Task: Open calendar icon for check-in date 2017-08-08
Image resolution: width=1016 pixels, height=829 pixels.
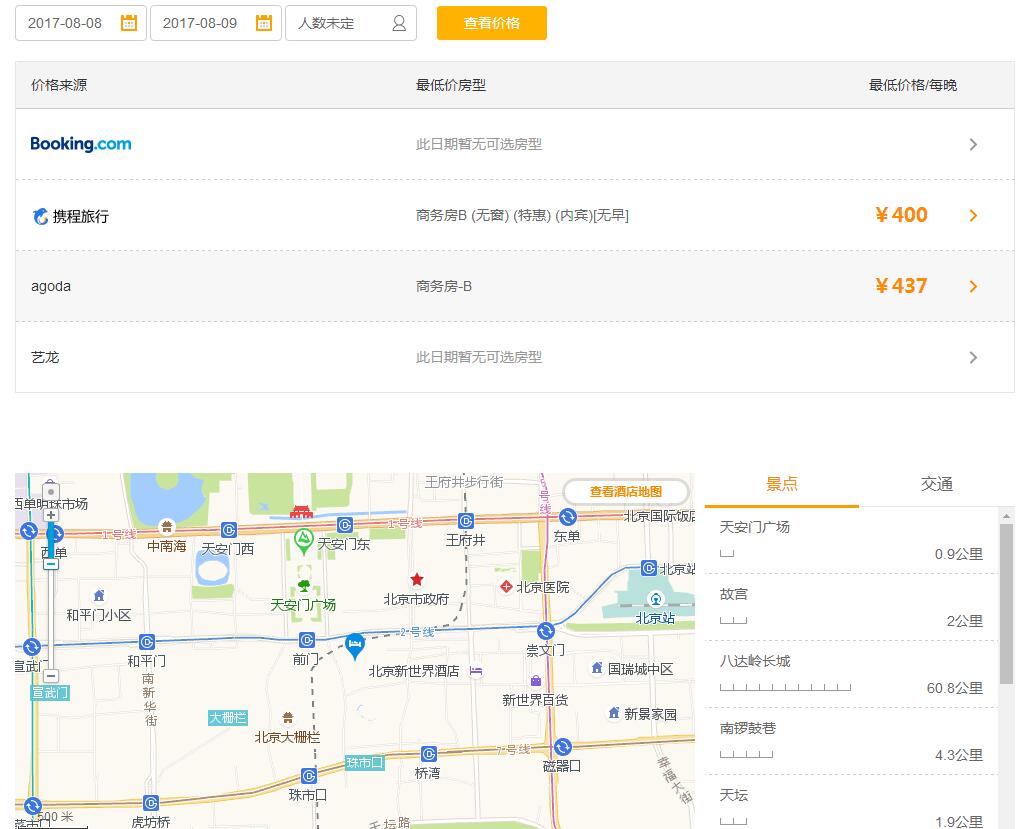Action: [x=129, y=23]
